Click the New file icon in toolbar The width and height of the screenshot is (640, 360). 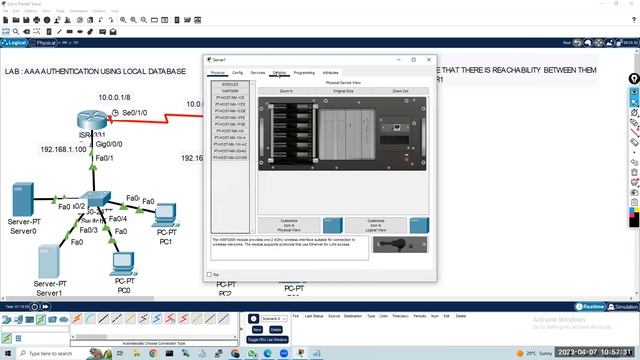point(6,20)
